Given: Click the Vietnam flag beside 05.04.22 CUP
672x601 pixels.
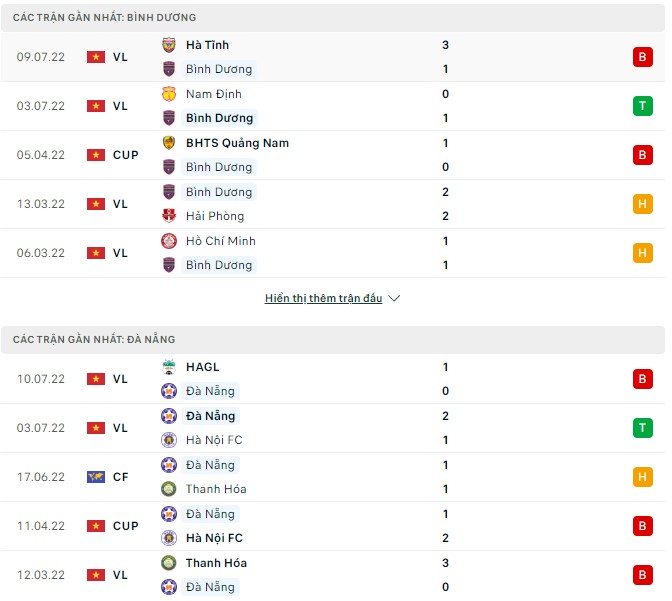Looking at the screenshot, I should pos(96,155).
